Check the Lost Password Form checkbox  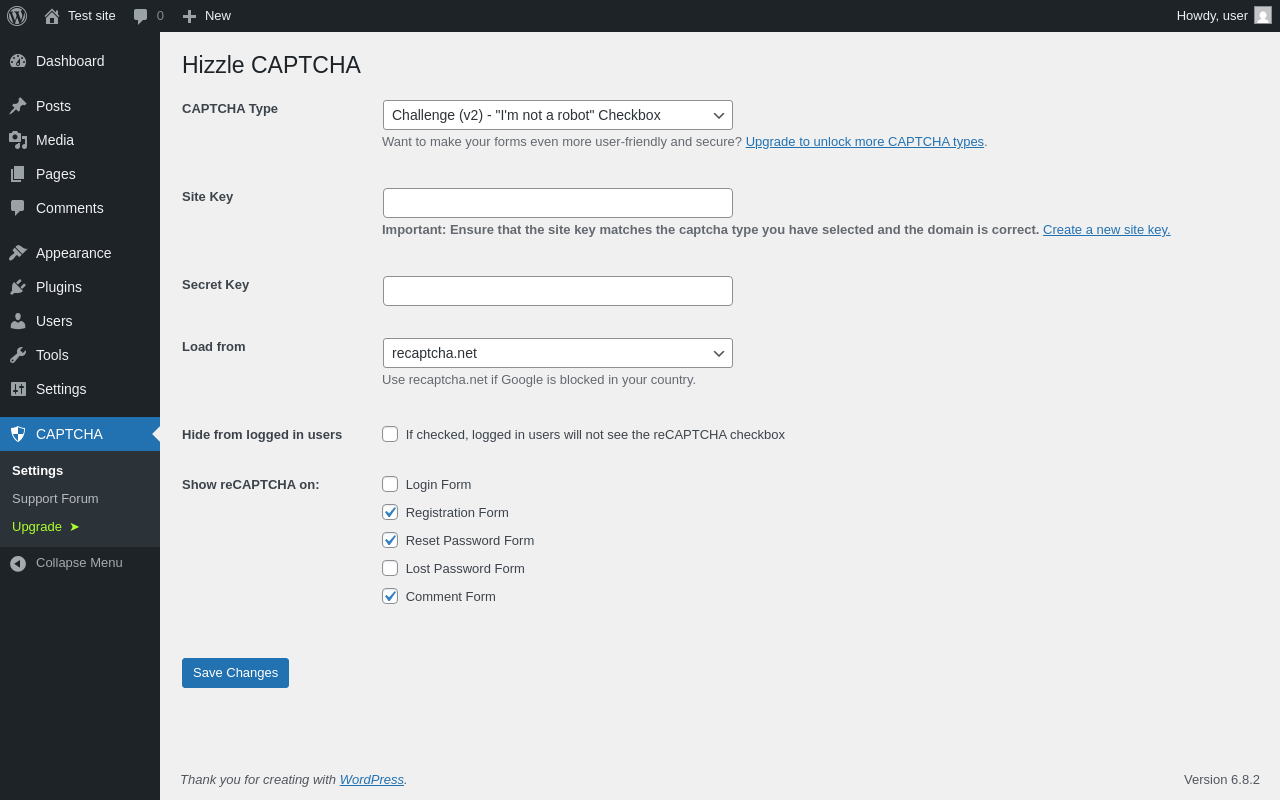(x=390, y=568)
